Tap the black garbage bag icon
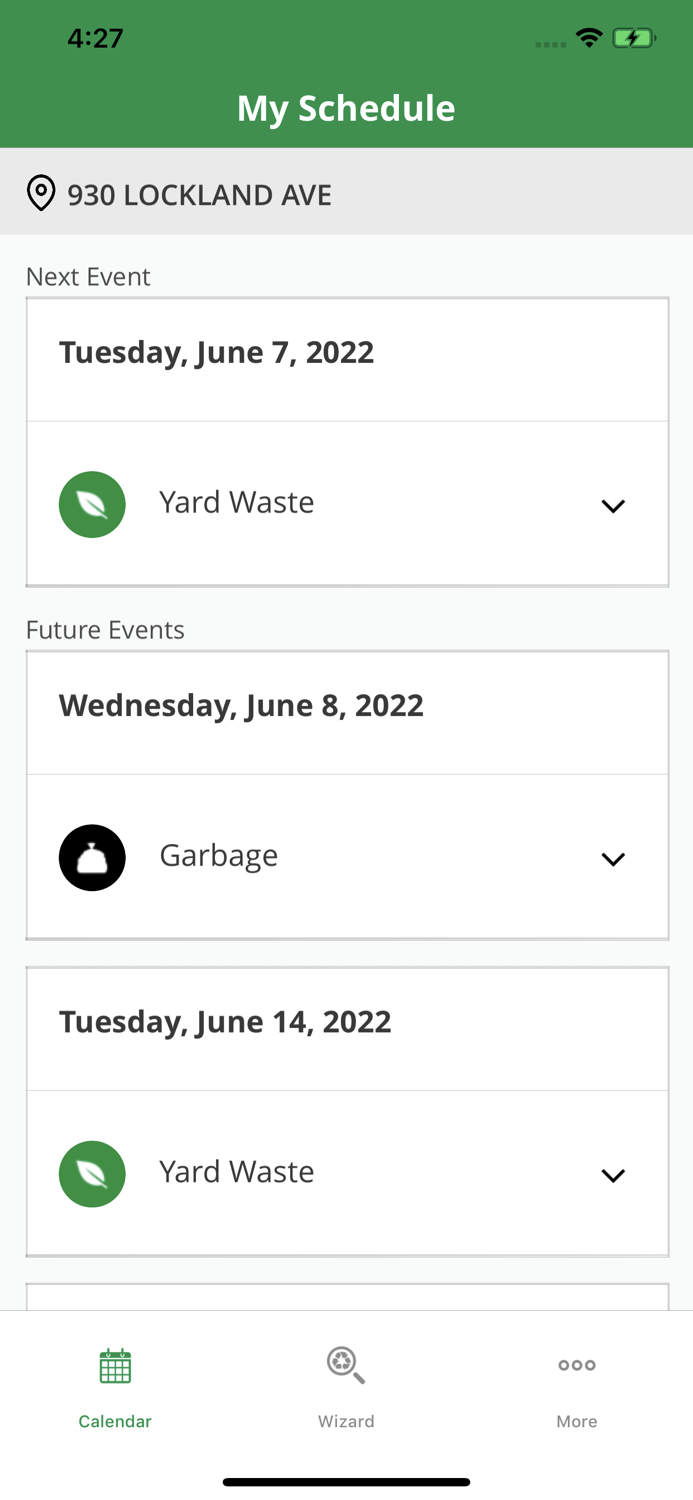693x1500 pixels. pyautogui.click(x=92, y=857)
